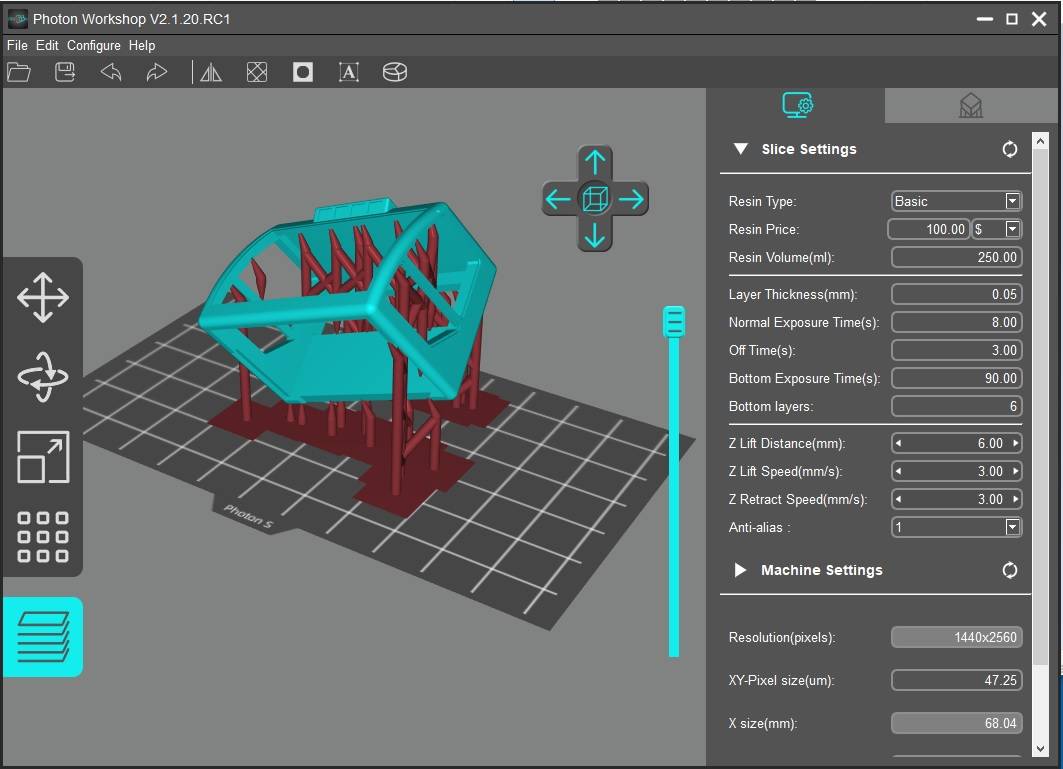Viewport: 1063px width, 769px height.
Task: Click the Redo arrow icon
Action: [157, 72]
